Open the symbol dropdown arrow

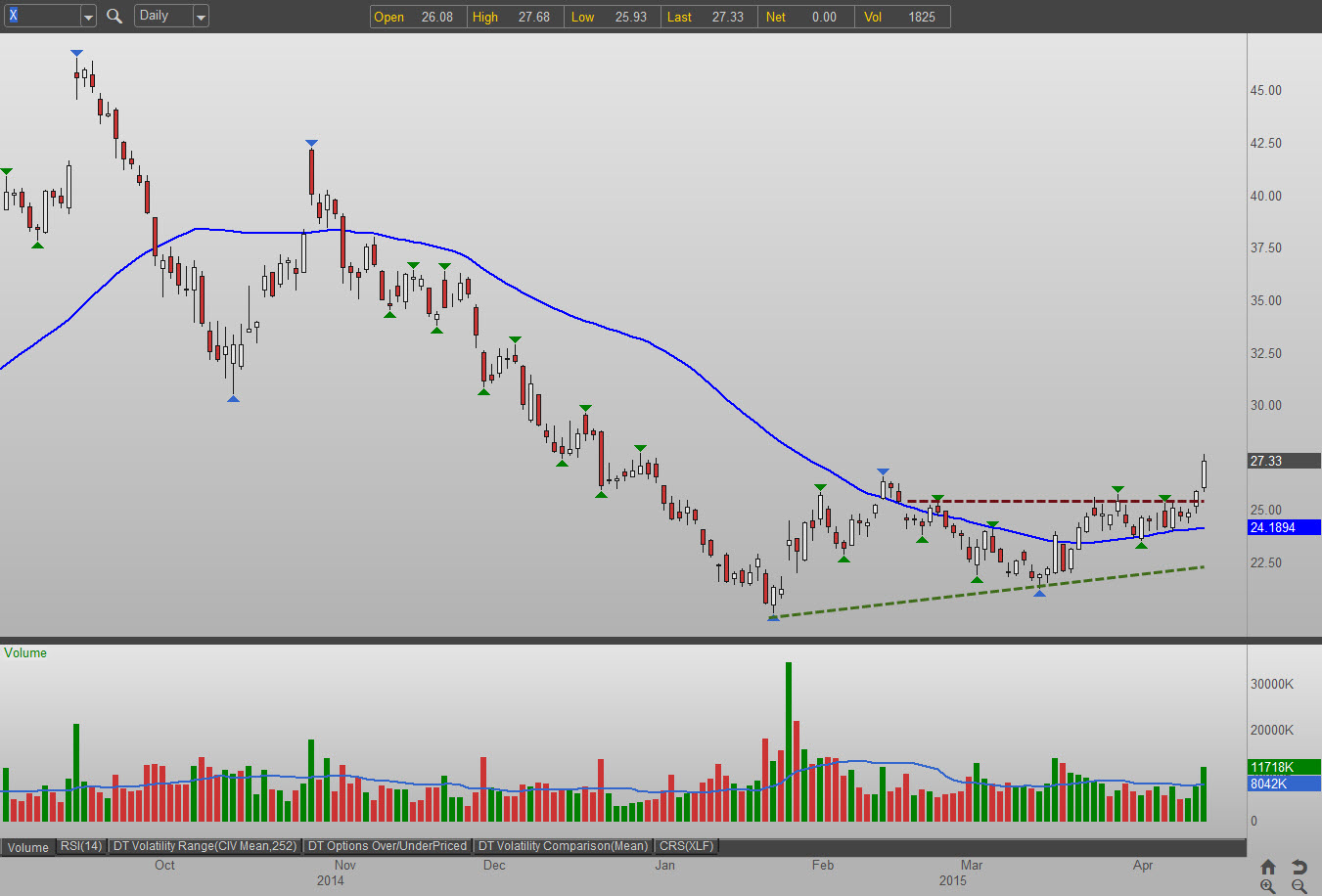(x=88, y=17)
